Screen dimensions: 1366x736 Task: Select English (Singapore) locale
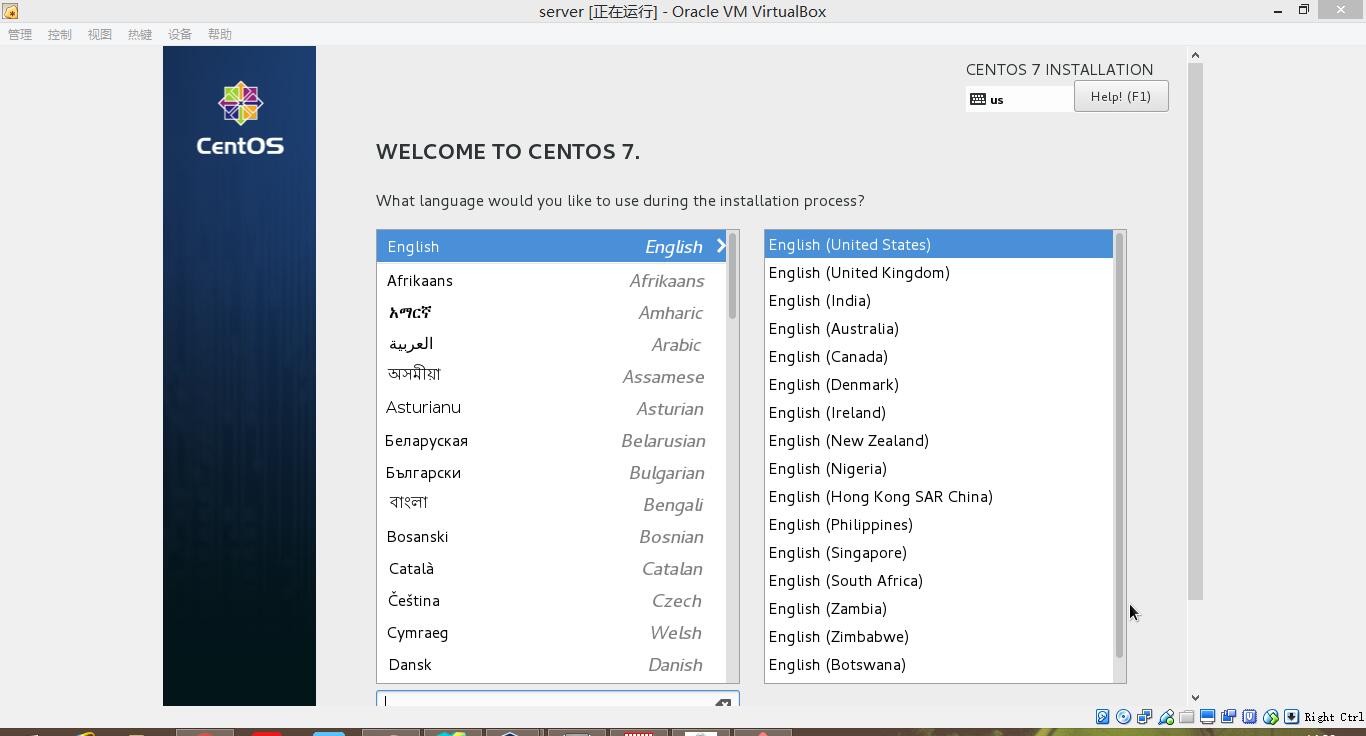click(x=939, y=552)
